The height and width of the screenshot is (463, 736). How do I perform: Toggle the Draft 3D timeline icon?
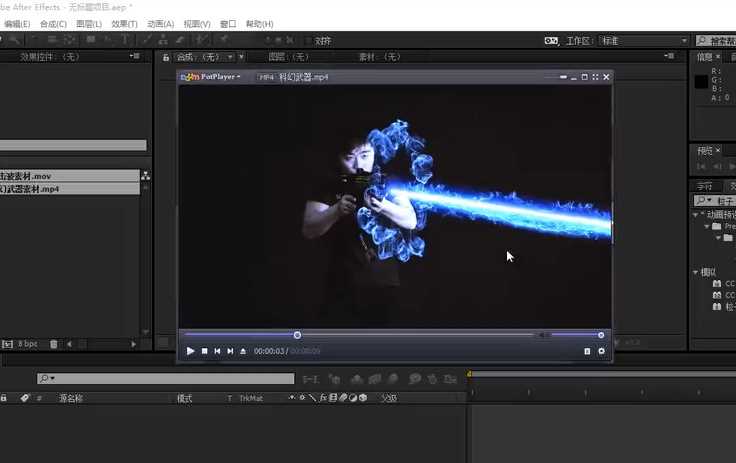pyautogui.click(x=334, y=379)
